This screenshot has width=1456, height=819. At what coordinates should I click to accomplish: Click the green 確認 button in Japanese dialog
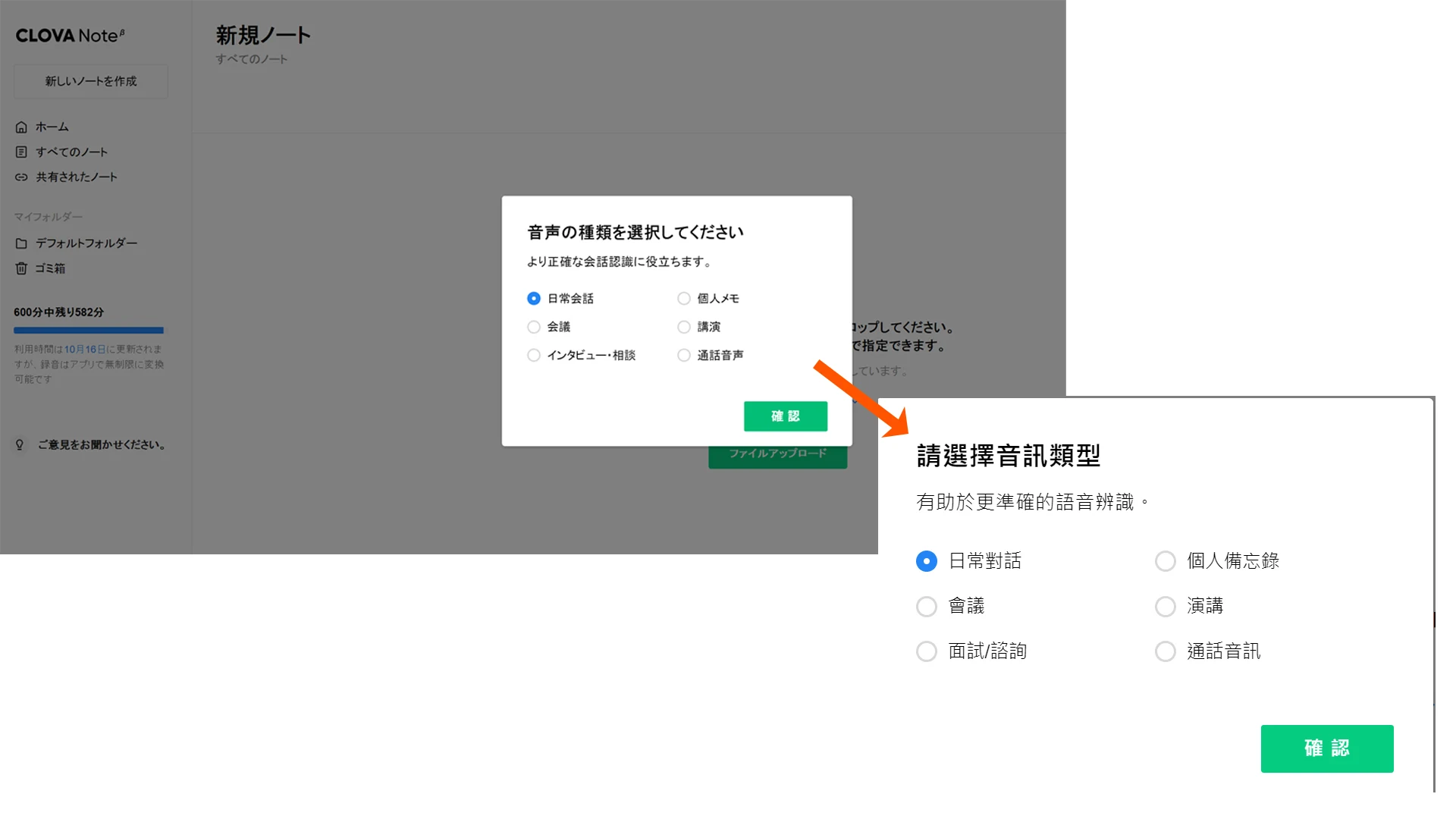(786, 416)
